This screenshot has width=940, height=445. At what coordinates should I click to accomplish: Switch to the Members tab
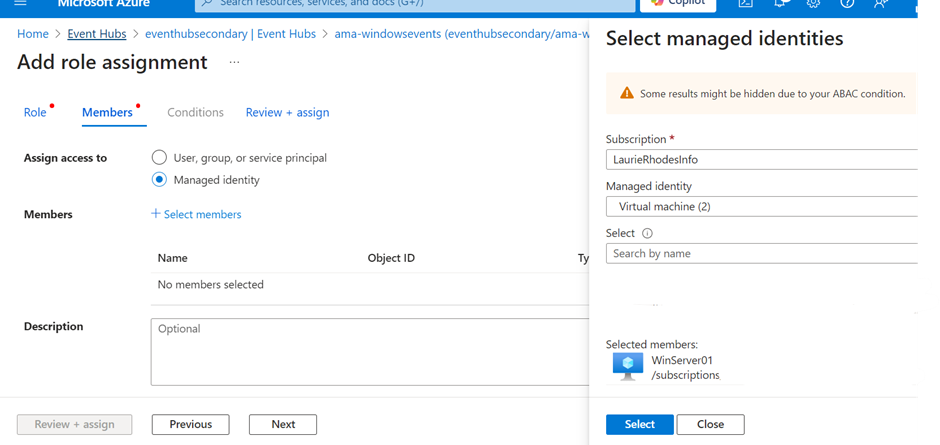(107, 112)
